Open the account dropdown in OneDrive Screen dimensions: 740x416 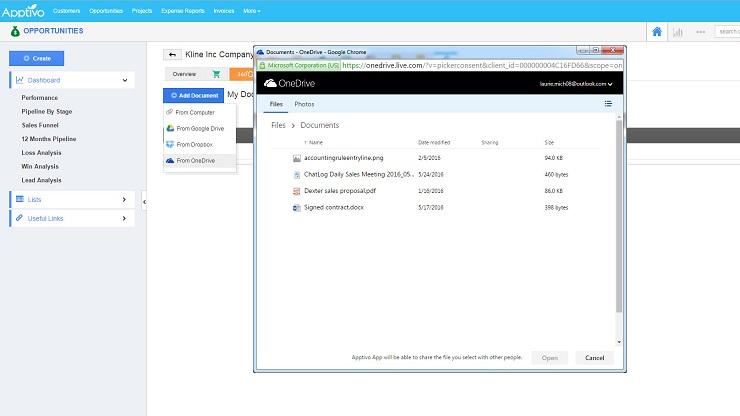(576, 84)
